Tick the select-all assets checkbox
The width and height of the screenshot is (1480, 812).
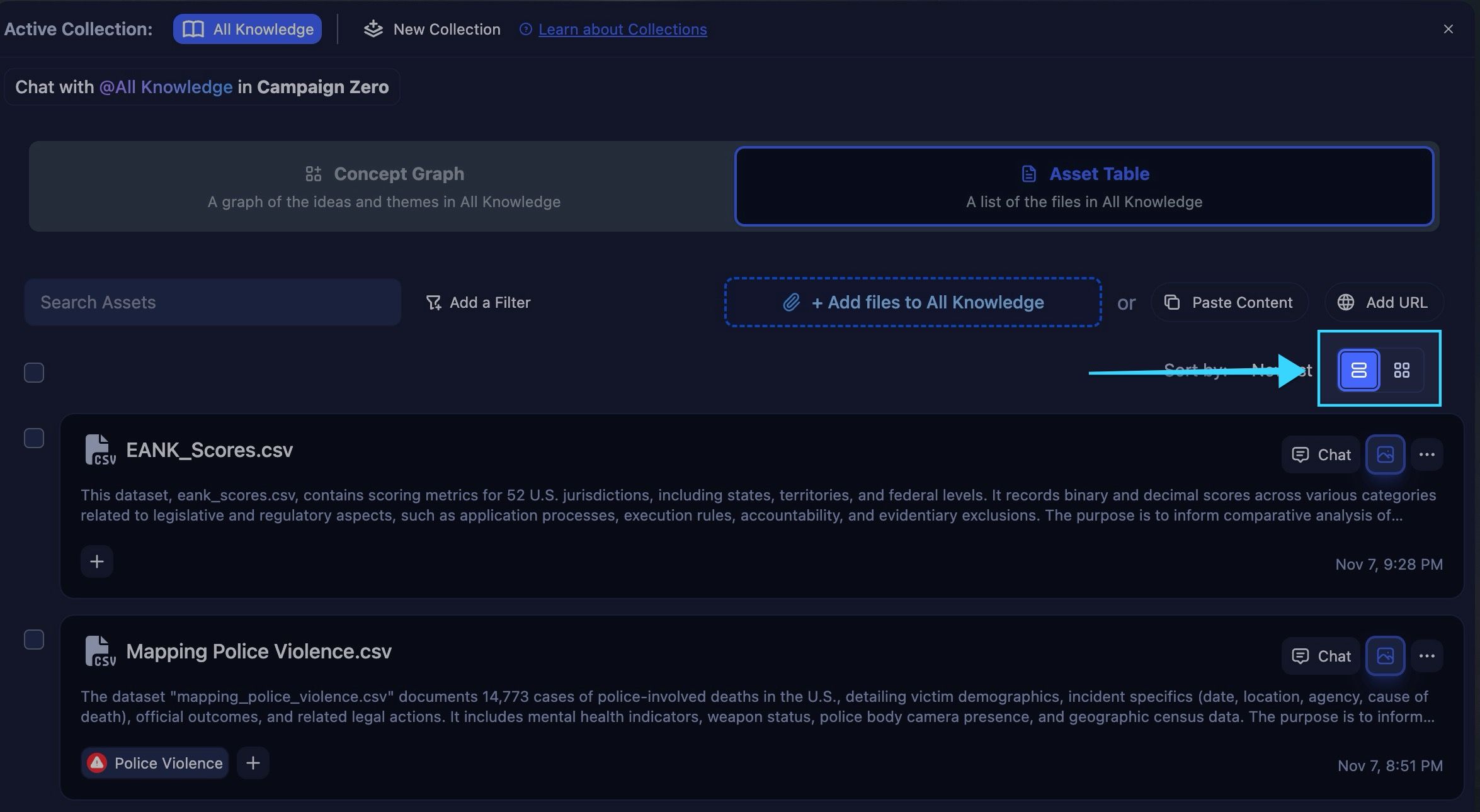(34, 373)
